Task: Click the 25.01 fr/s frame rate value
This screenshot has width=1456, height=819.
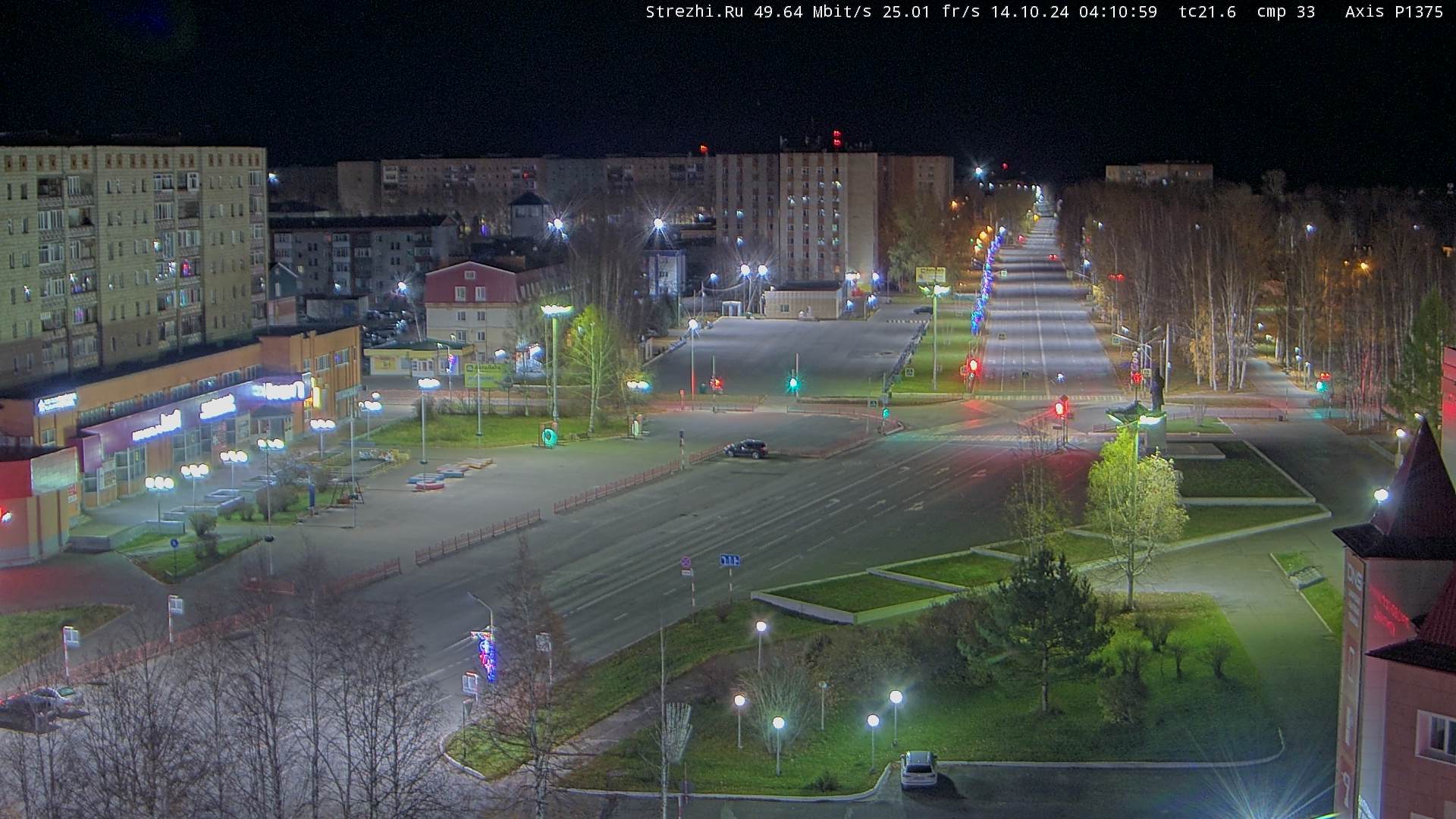Action: click(932, 11)
